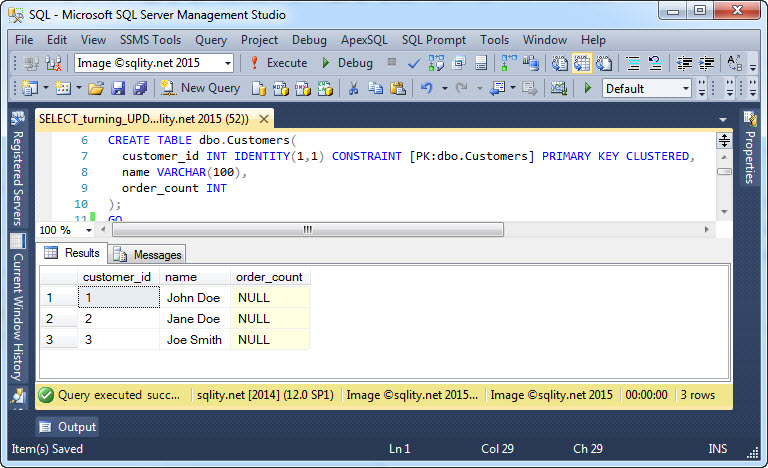This screenshot has width=768, height=468.
Task: Click the customer_id column header
Action: click(x=118, y=277)
